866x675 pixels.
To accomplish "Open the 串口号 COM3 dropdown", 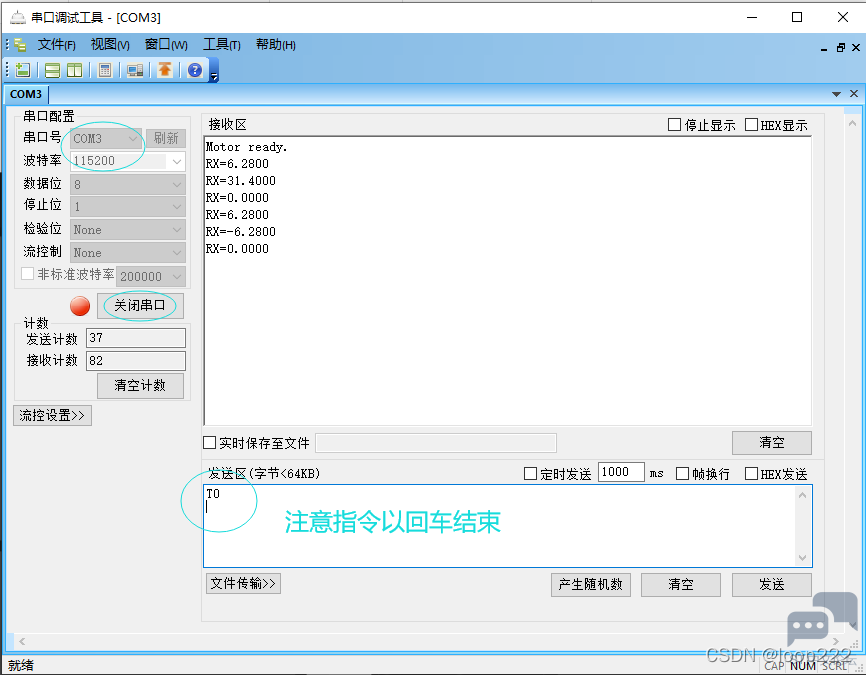I will pyautogui.click(x=106, y=138).
